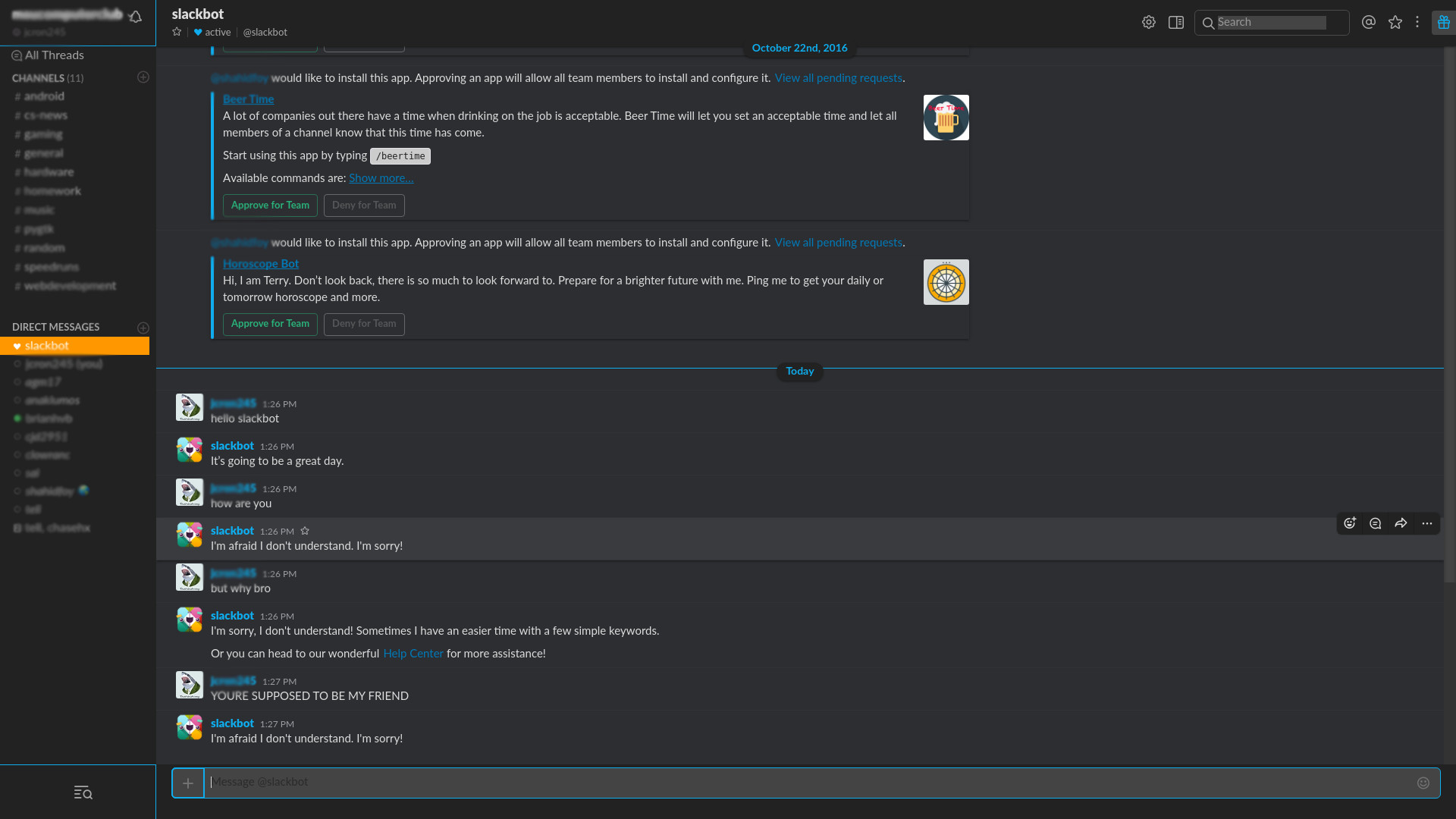Screen dimensions: 1456x819
Task: Show starred items icon in header
Action: pos(1395,23)
